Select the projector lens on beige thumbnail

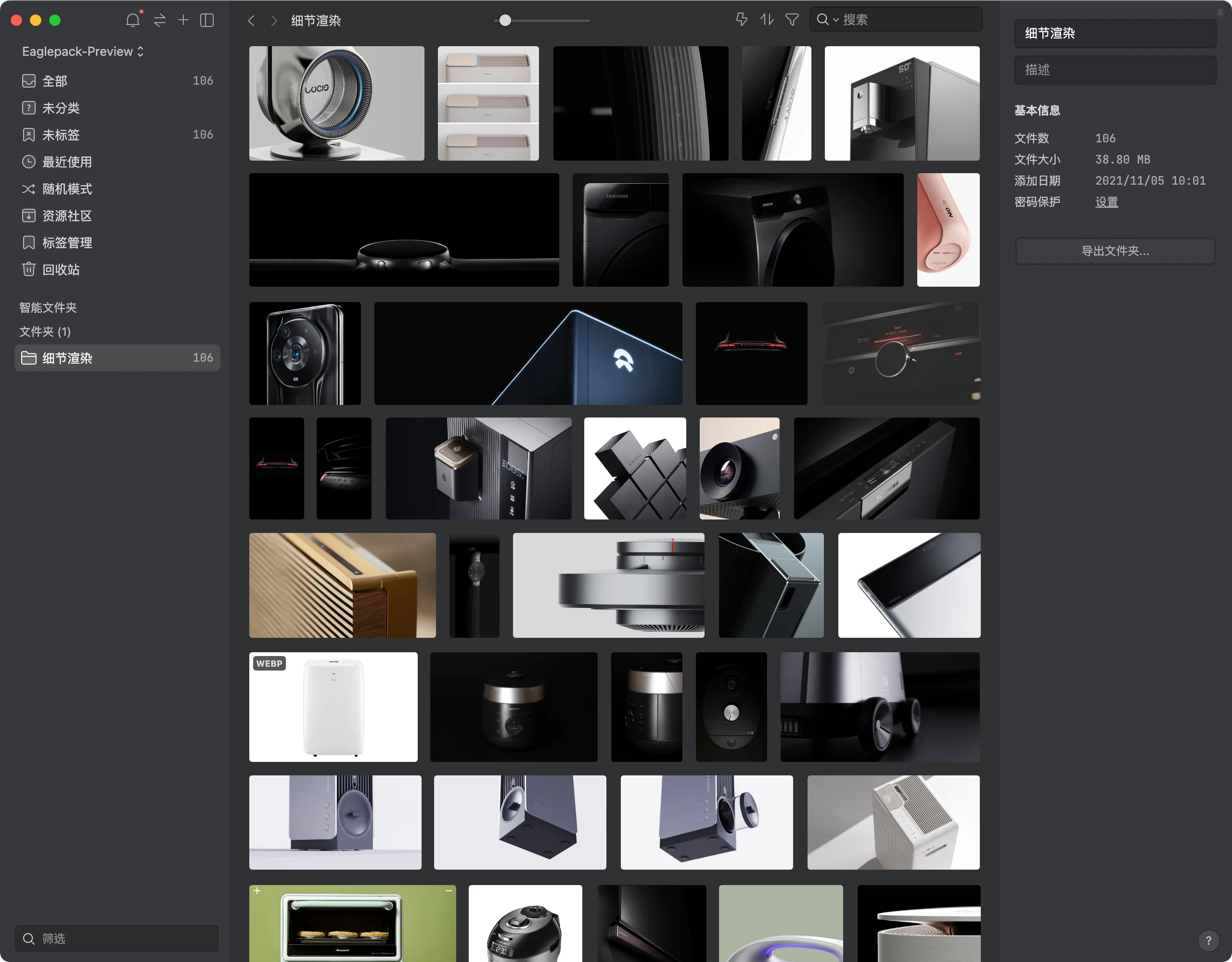click(x=740, y=468)
